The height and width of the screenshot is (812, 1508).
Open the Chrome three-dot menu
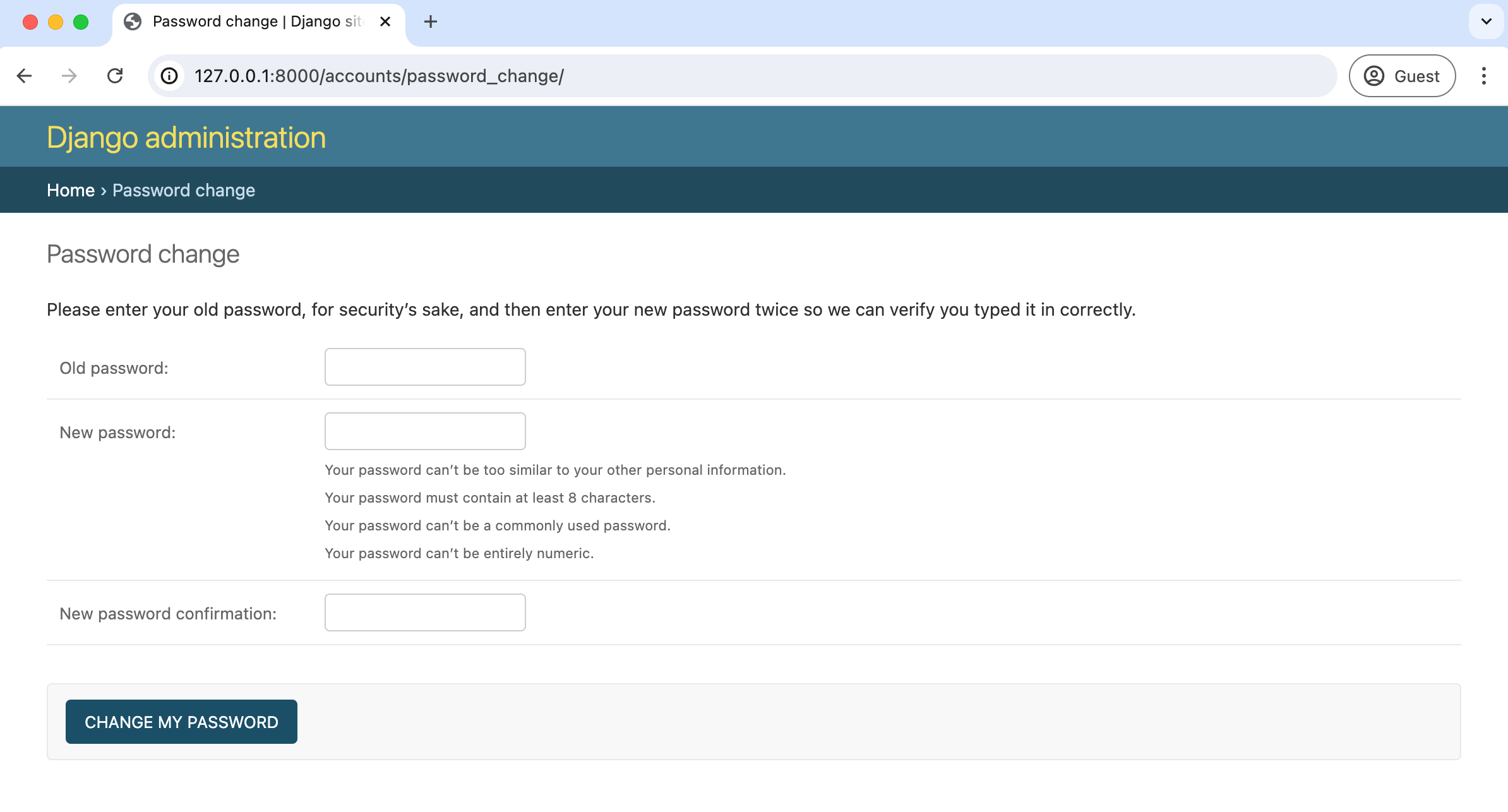(x=1484, y=76)
